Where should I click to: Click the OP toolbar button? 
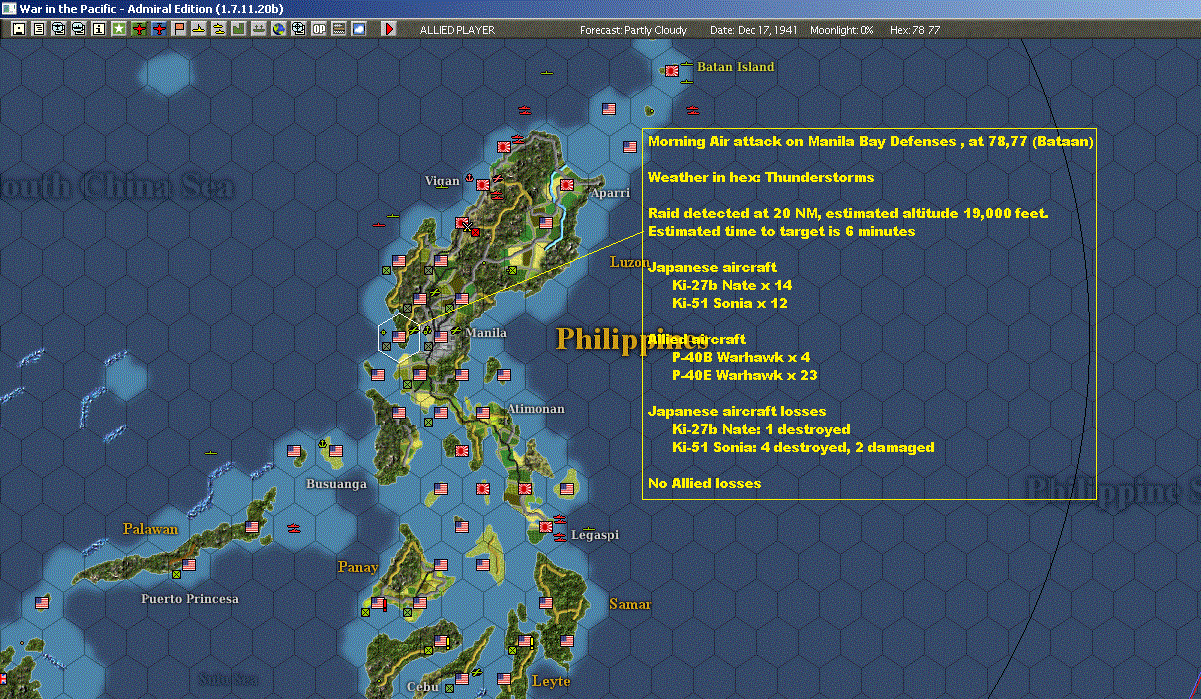point(318,29)
